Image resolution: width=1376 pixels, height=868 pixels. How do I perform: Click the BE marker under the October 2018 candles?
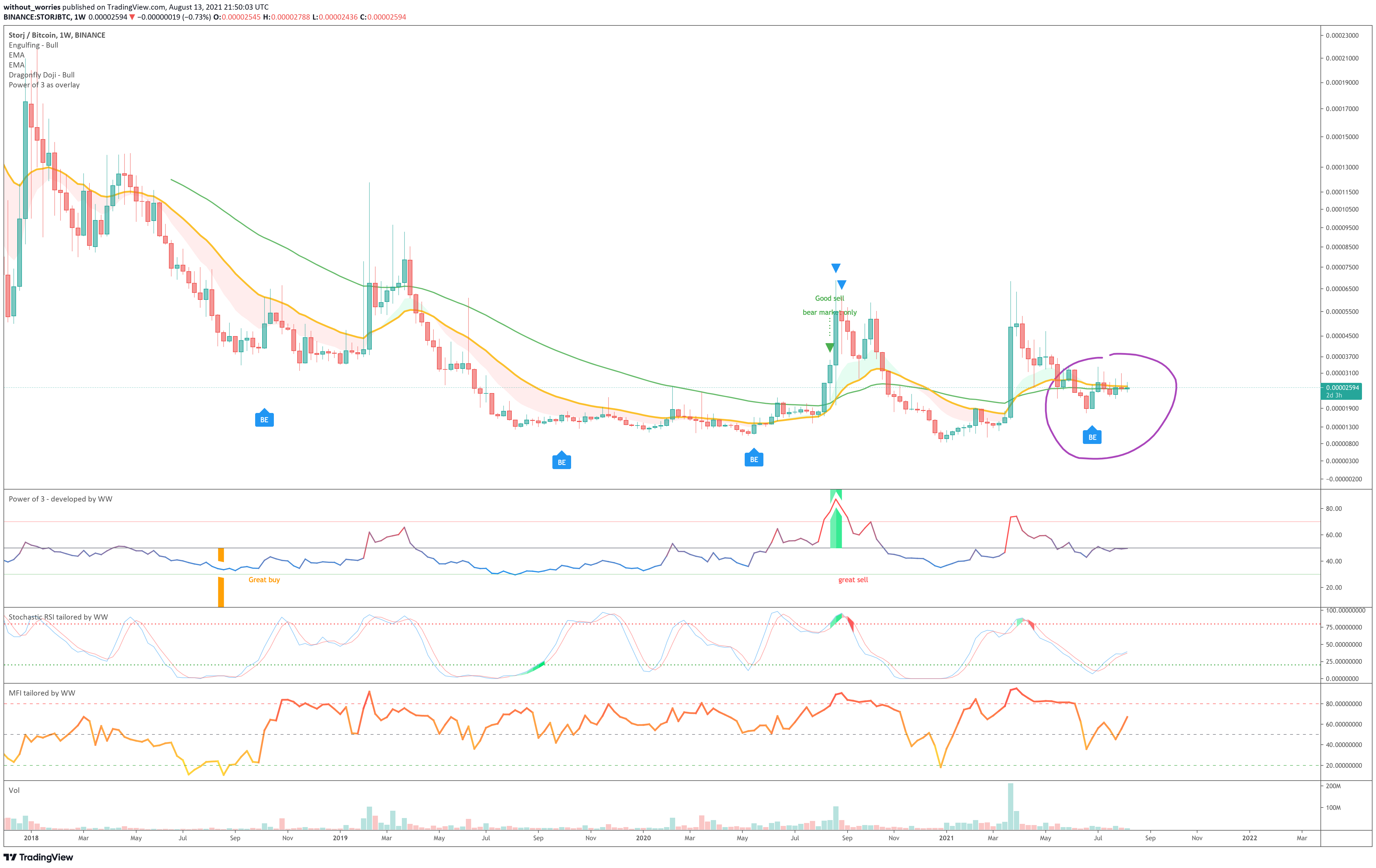pyautogui.click(x=264, y=418)
